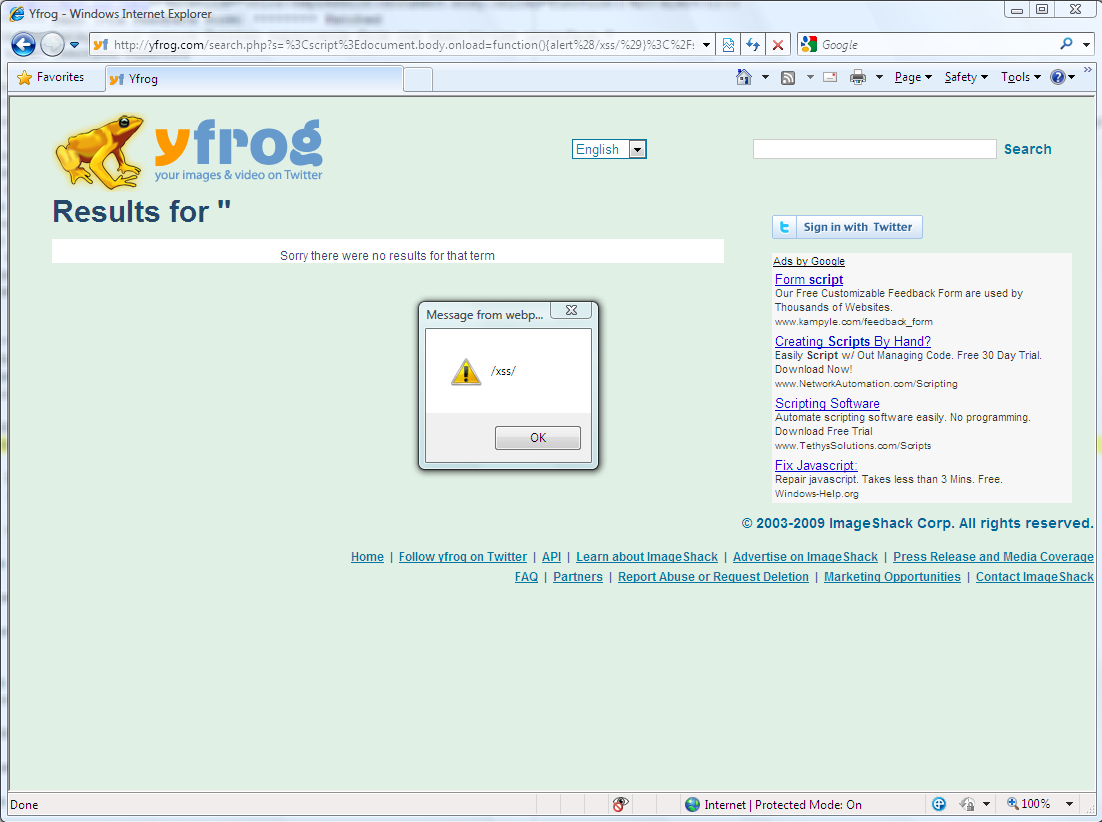This screenshot has width=1102, height=822.
Task: Open Follow yfrog on Twitter link
Action: pyautogui.click(x=462, y=556)
